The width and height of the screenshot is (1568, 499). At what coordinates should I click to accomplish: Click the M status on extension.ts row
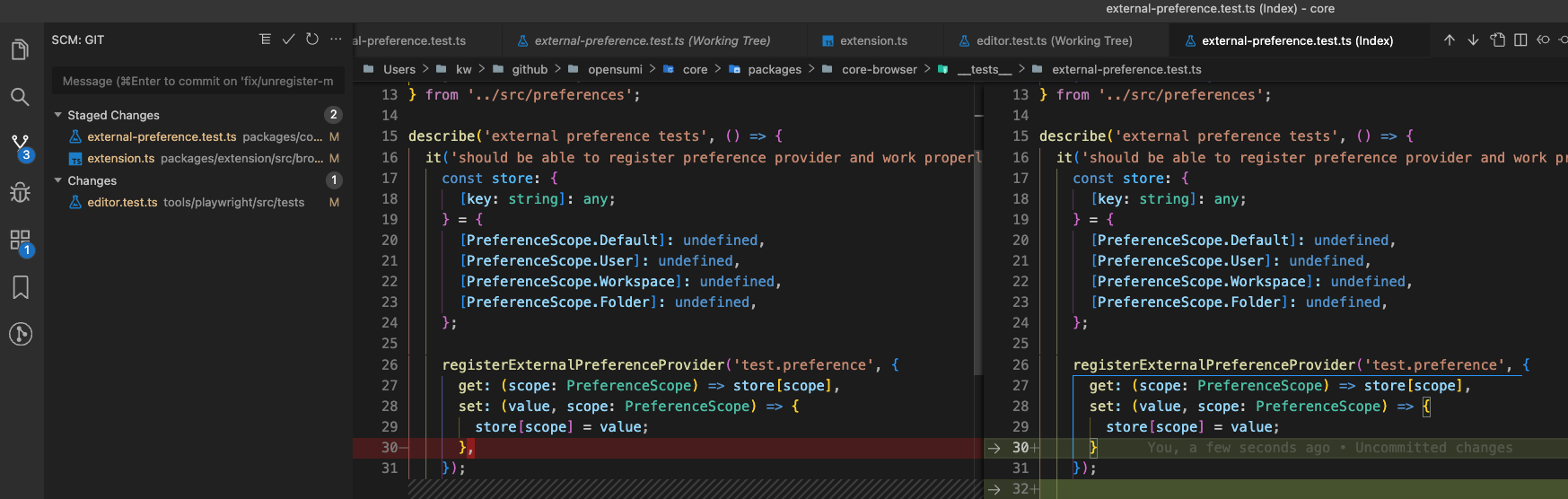pos(334,158)
